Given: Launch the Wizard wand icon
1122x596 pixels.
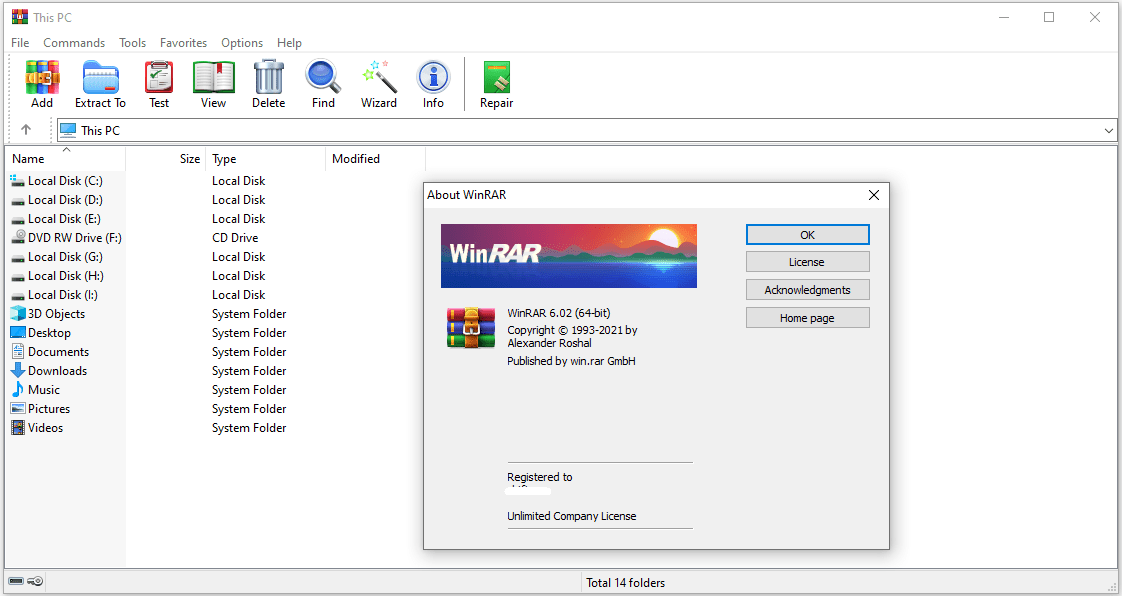Looking at the screenshot, I should (379, 77).
